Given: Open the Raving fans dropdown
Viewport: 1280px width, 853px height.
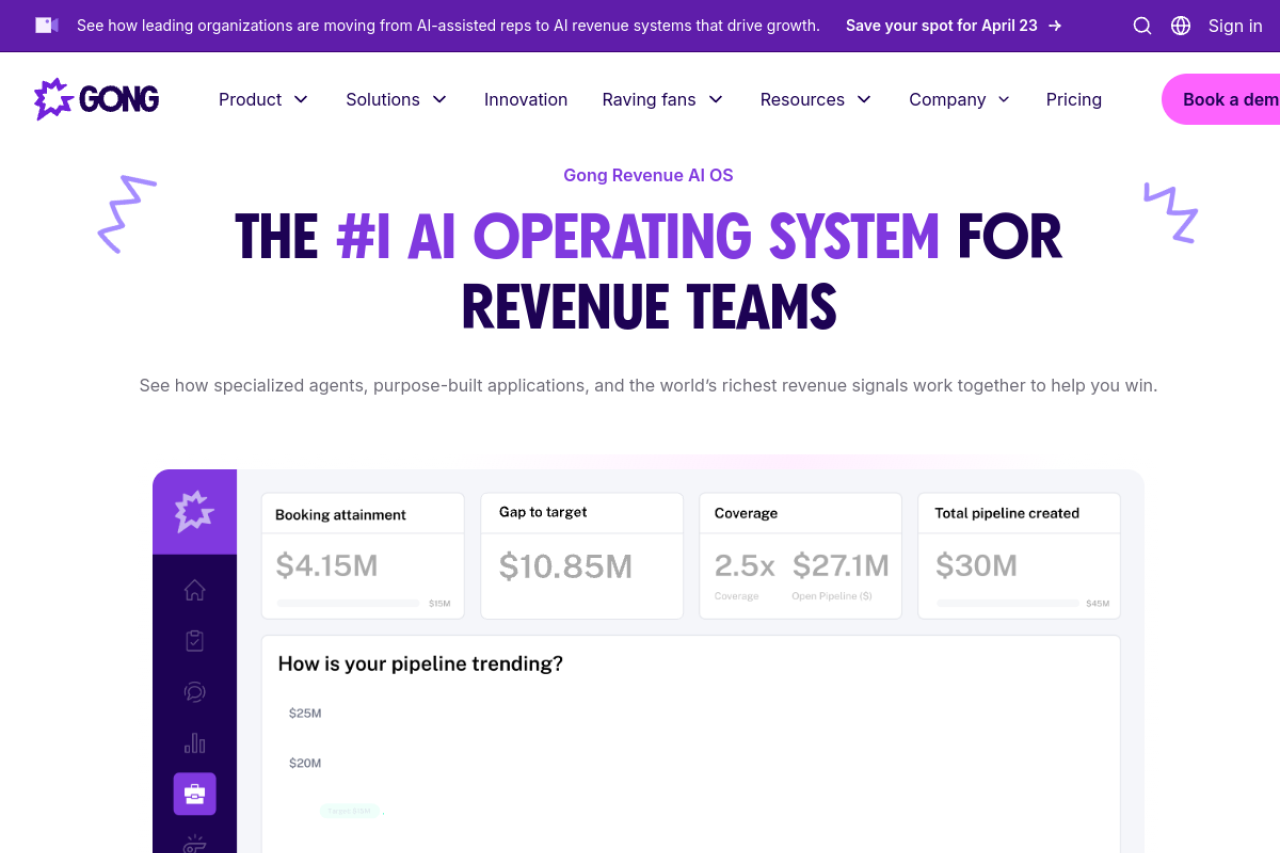Looking at the screenshot, I should point(662,99).
